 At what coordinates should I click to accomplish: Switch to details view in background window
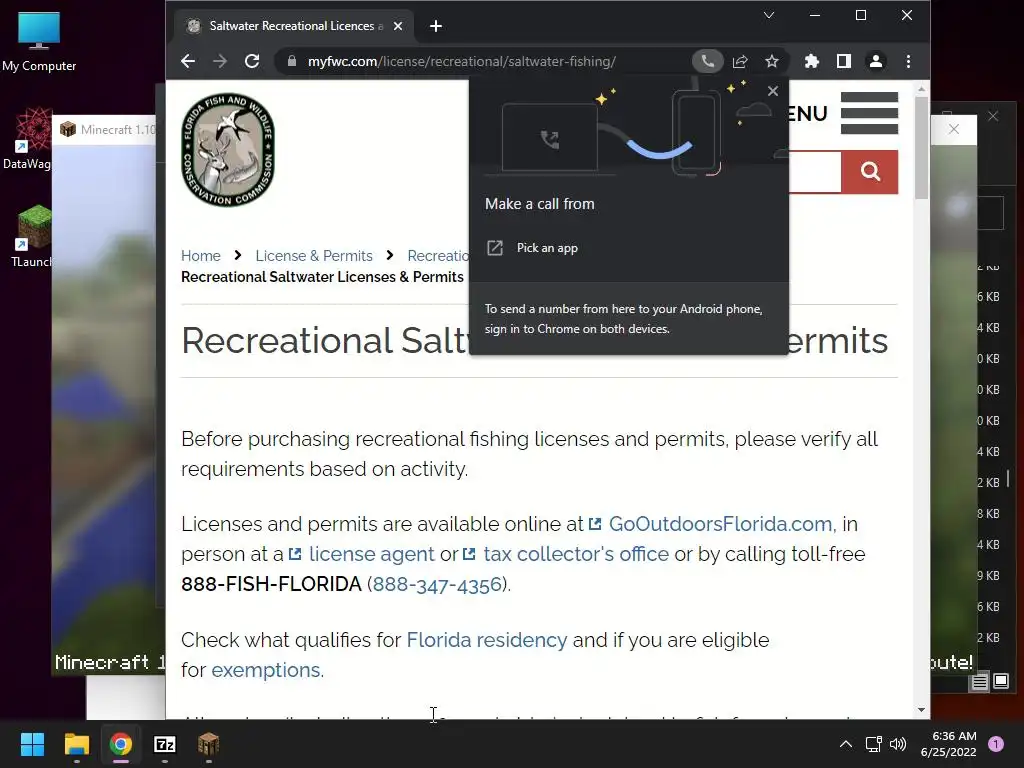[x=980, y=682]
